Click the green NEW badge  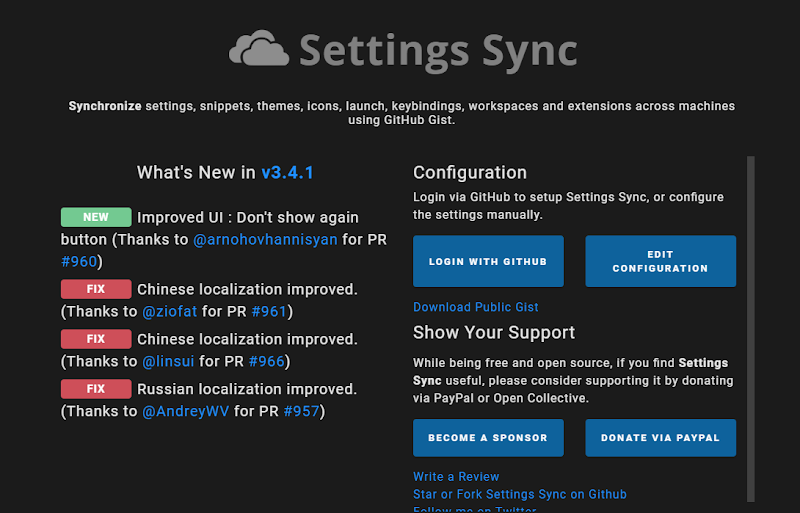pyautogui.click(x=96, y=217)
